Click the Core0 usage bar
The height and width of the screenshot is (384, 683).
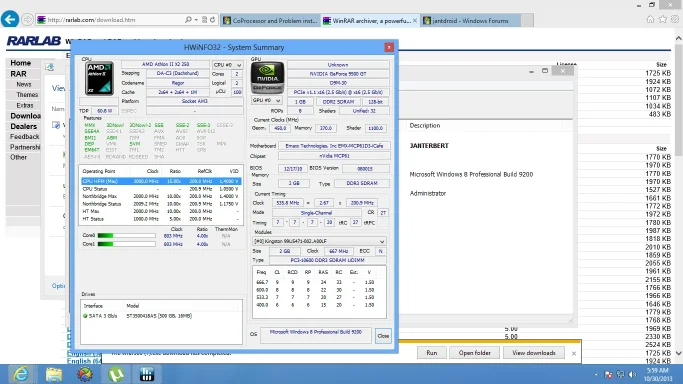pos(127,236)
